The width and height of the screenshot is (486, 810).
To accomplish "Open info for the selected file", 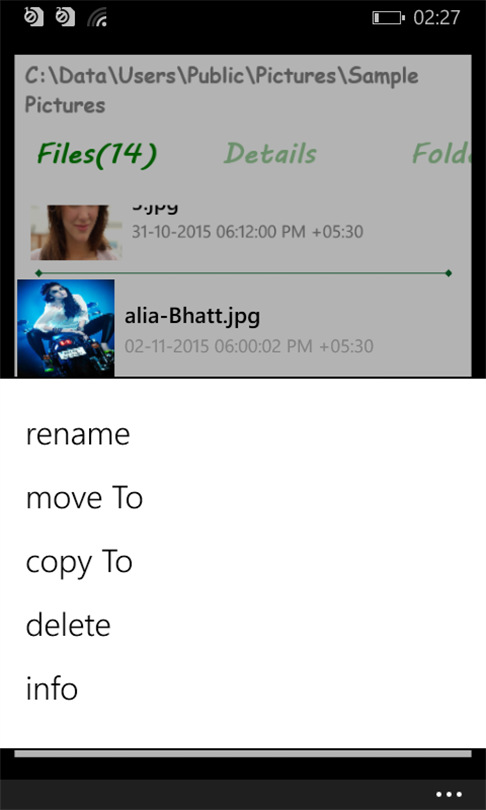I will 52,689.
